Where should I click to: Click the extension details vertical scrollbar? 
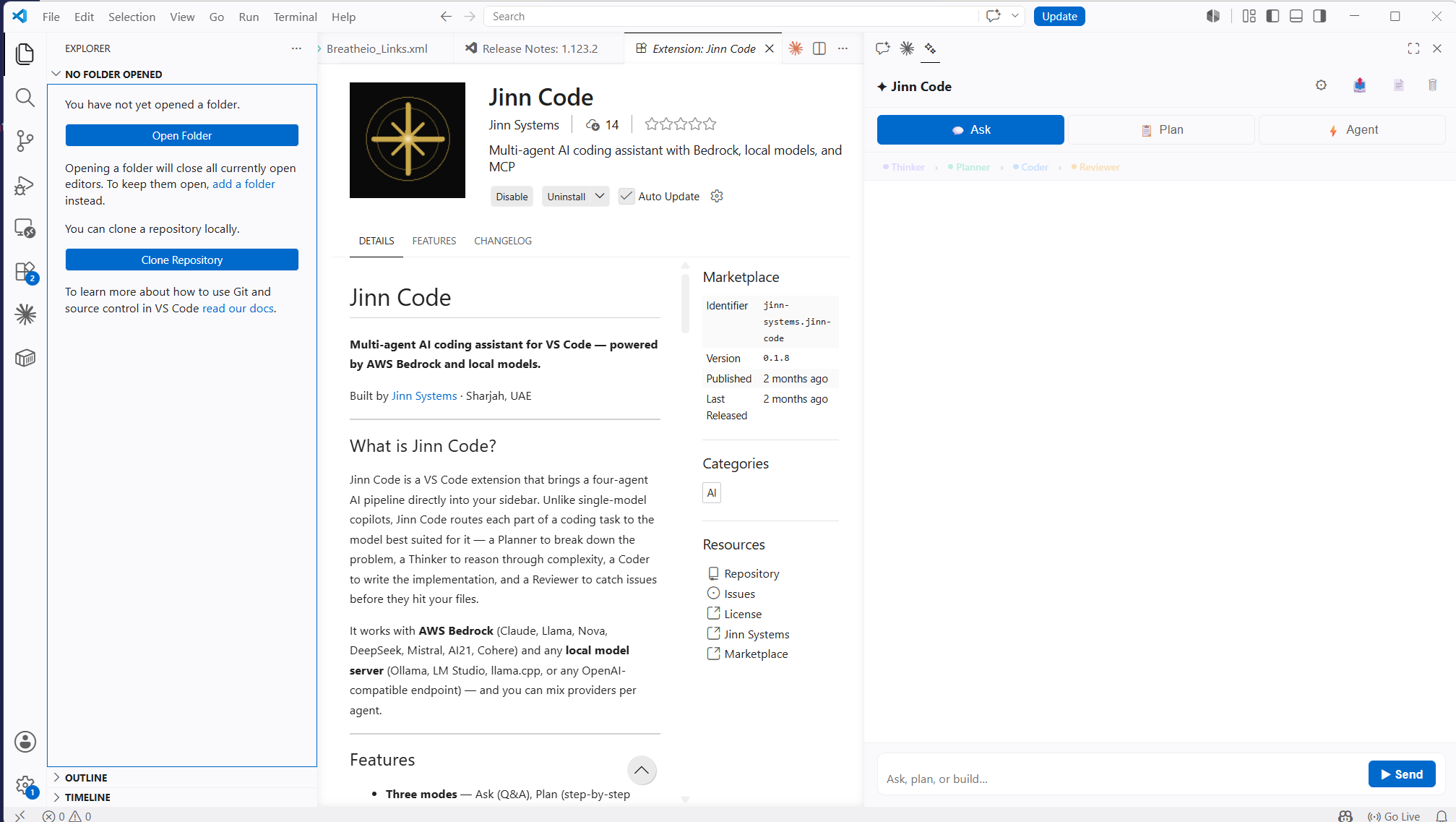click(685, 304)
